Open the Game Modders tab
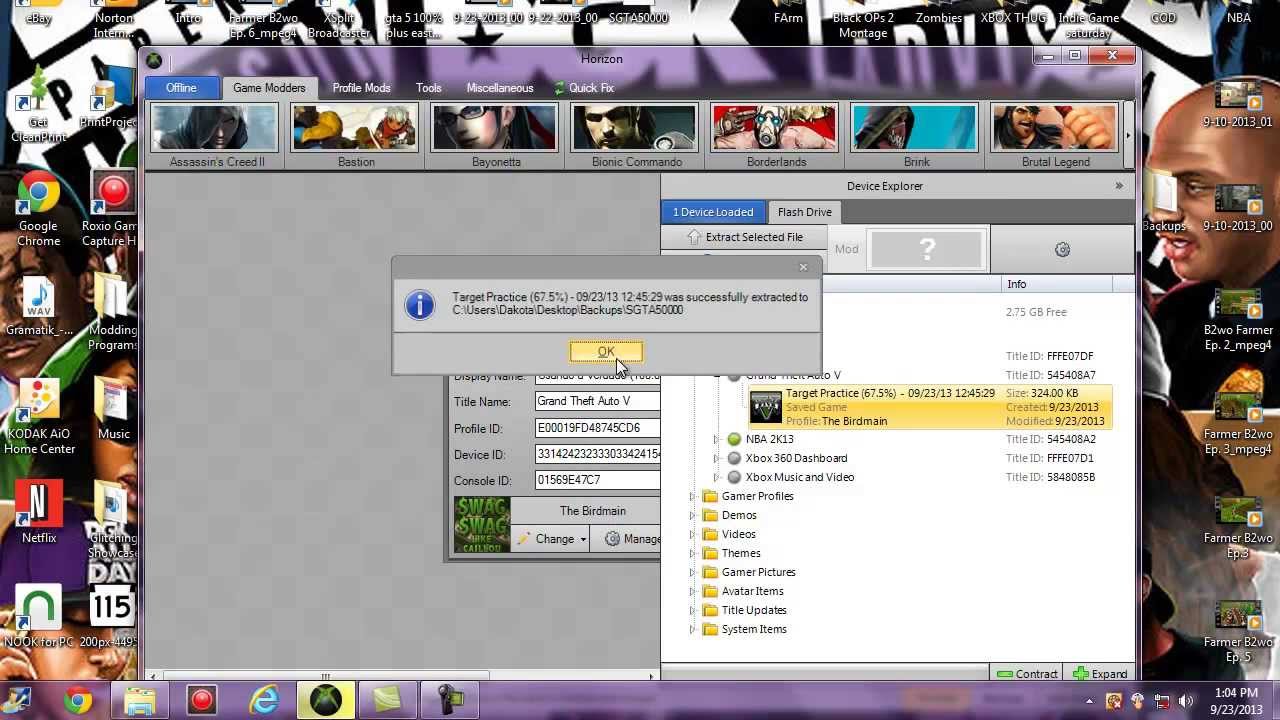 tap(269, 88)
